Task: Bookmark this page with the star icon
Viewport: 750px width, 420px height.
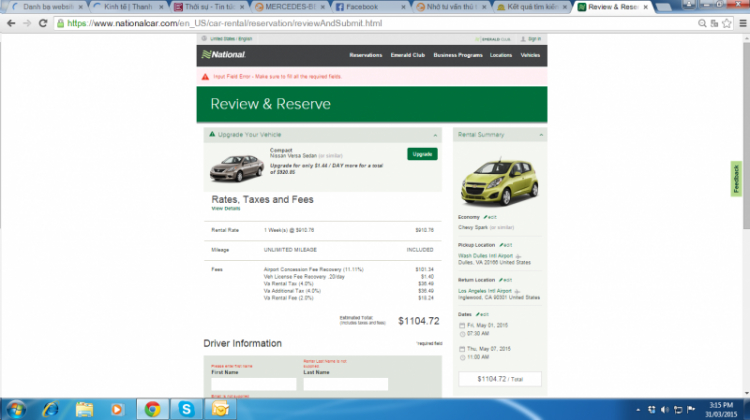Action: [727, 23]
